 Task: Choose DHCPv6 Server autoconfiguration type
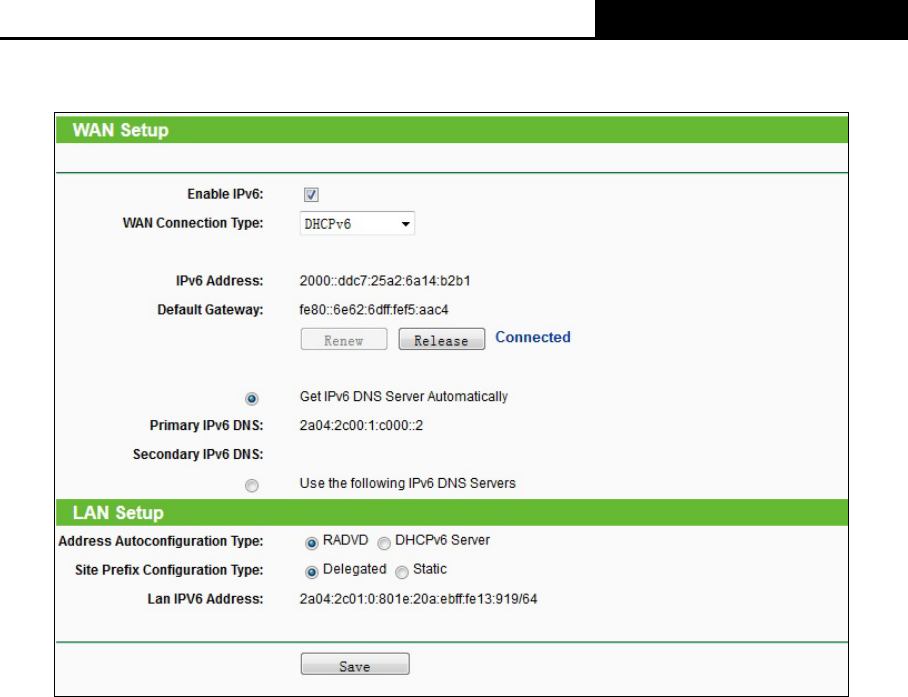click(x=384, y=543)
